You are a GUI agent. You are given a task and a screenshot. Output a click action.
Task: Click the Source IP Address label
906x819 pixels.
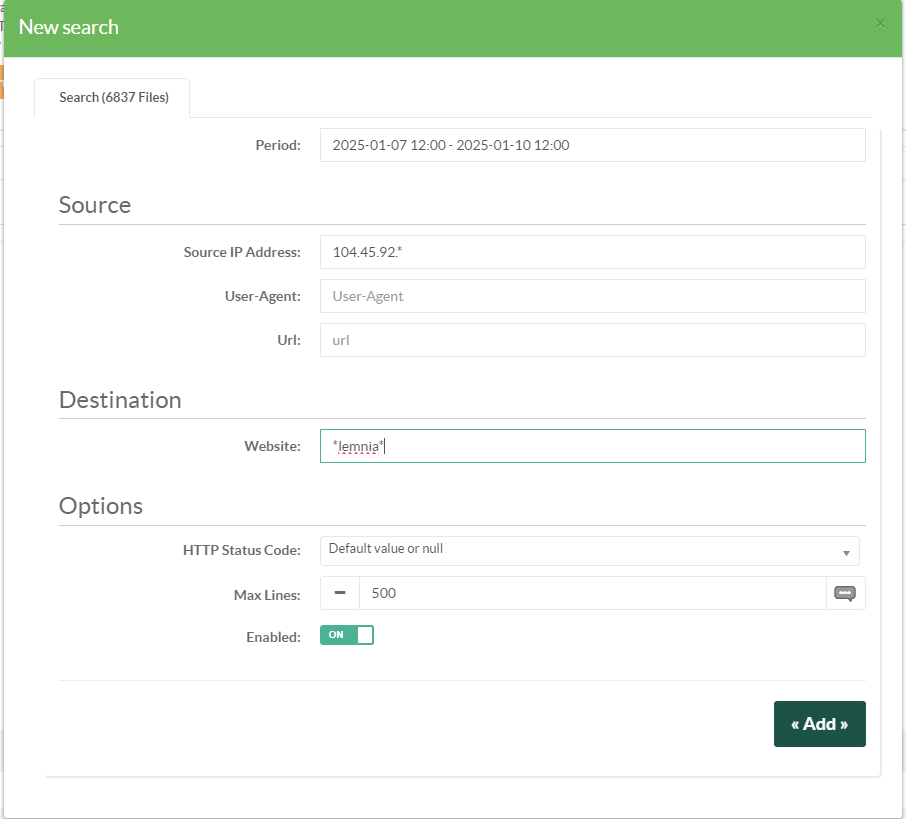click(242, 253)
